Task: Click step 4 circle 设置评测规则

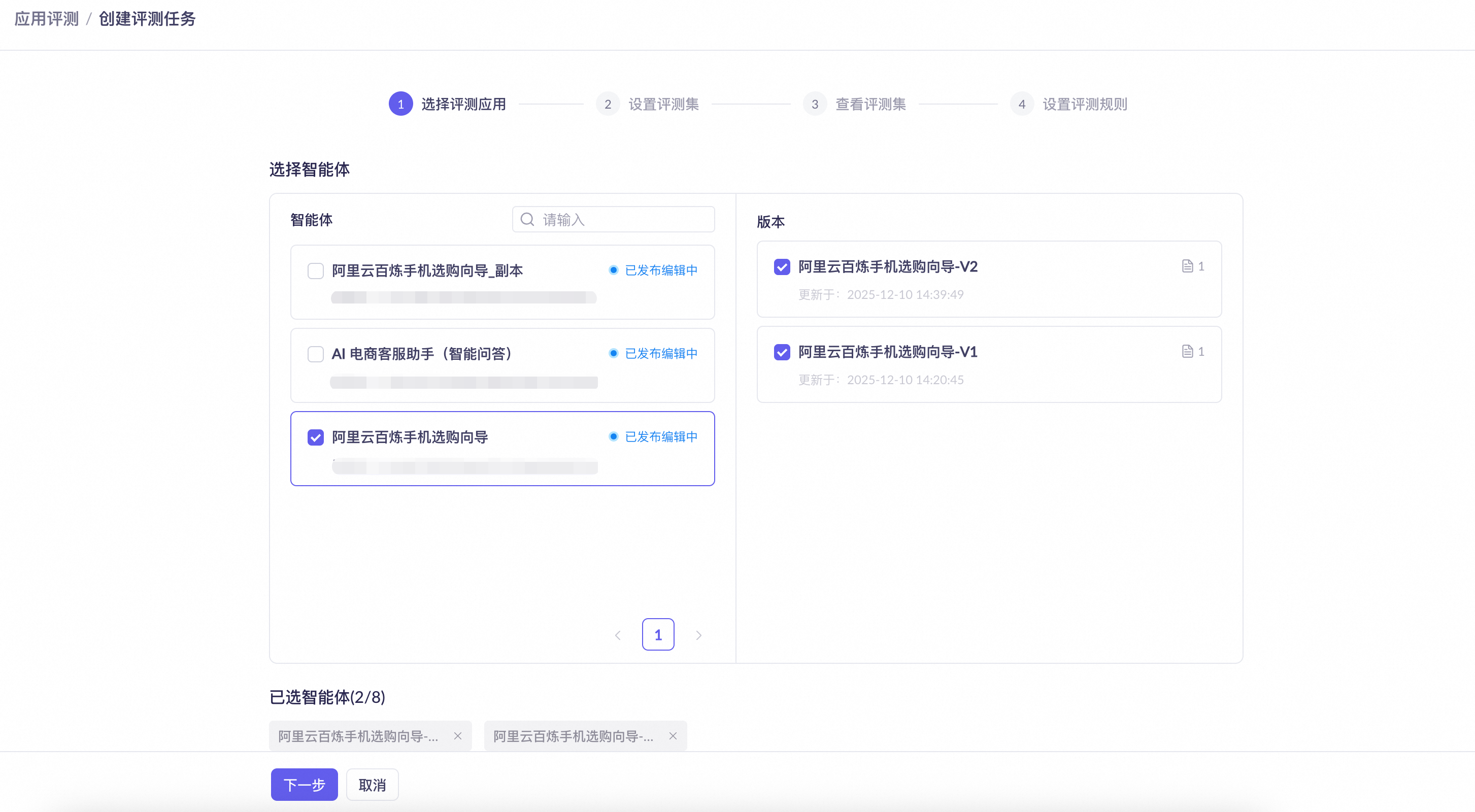Action: [x=1022, y=104]
